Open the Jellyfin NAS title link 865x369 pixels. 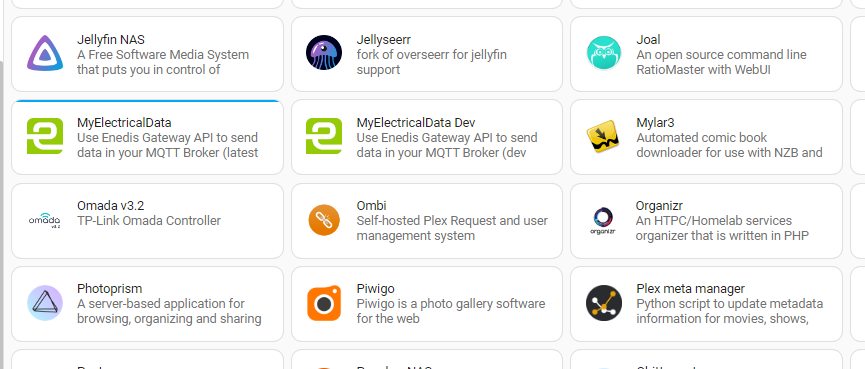(x=111, y=40)
